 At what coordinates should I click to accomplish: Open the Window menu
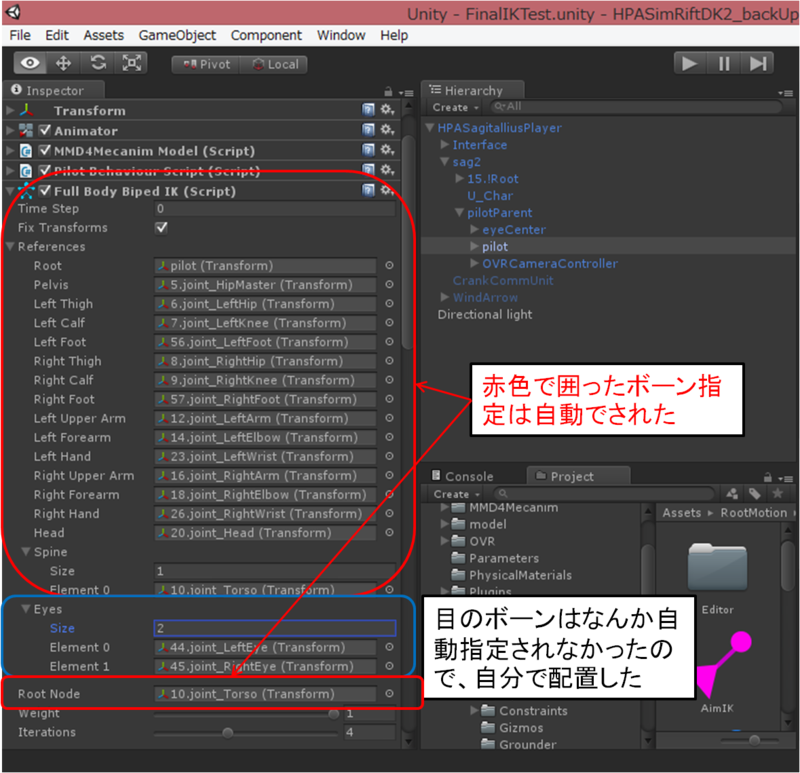pos(341,35)
